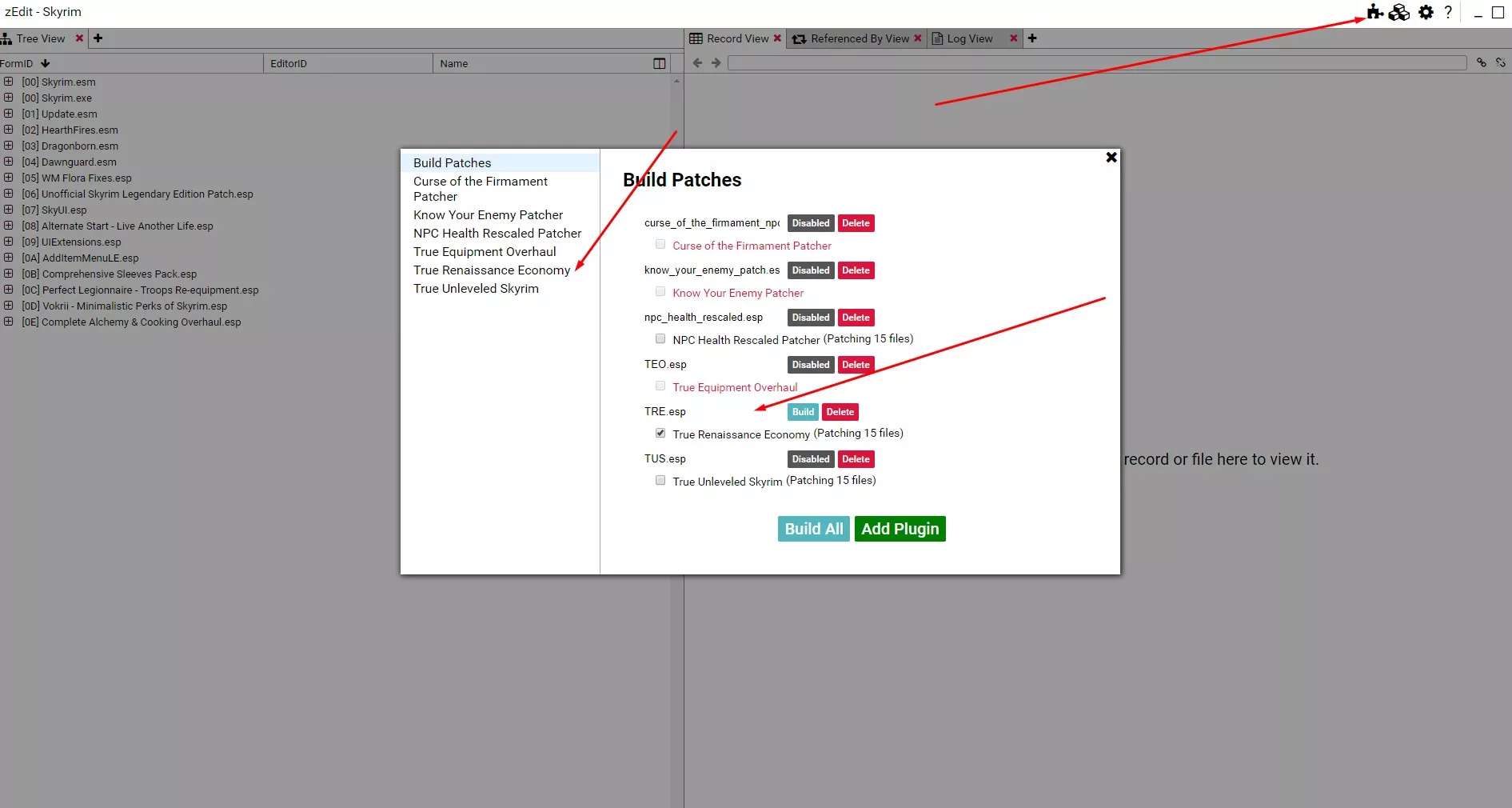Click the EditorID column header
The image size is (1512, 808).
pos(348,63)
